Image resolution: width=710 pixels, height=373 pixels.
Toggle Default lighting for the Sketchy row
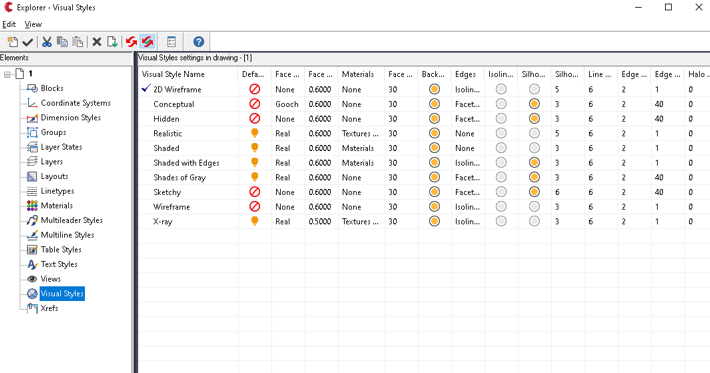click(x=254, y=192)
